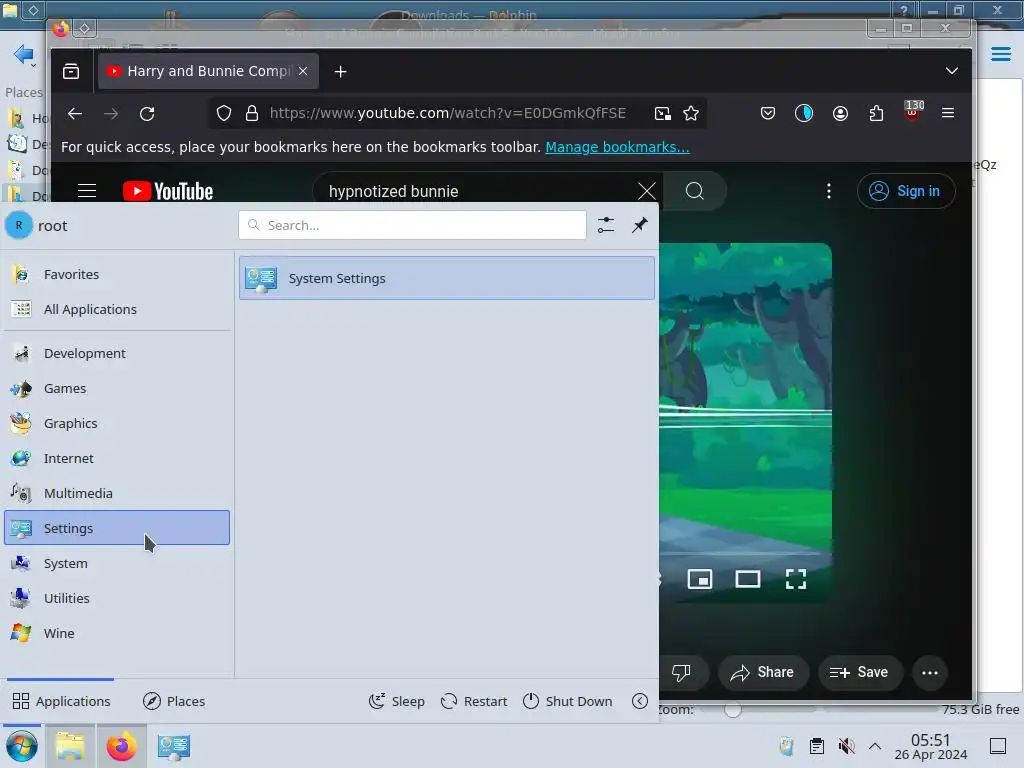Open the All Applications category

[x=118, y=310]
